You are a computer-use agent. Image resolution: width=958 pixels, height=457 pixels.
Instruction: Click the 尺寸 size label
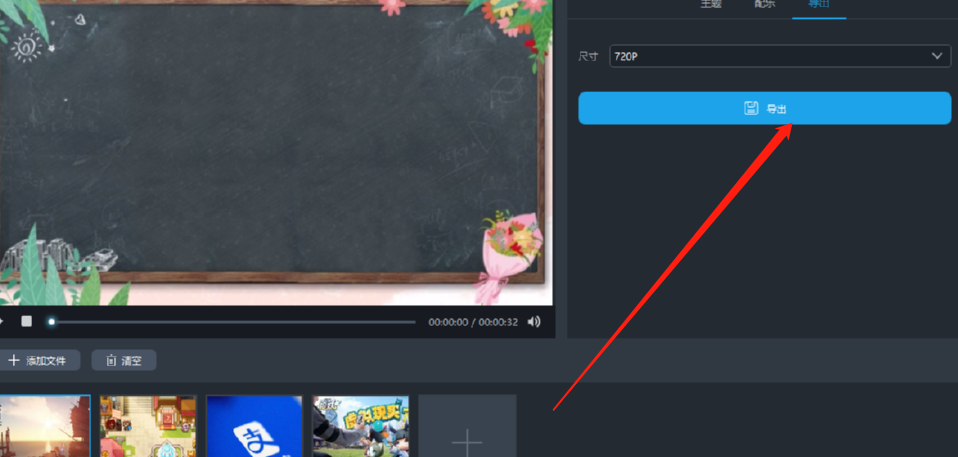pos(588,56)
